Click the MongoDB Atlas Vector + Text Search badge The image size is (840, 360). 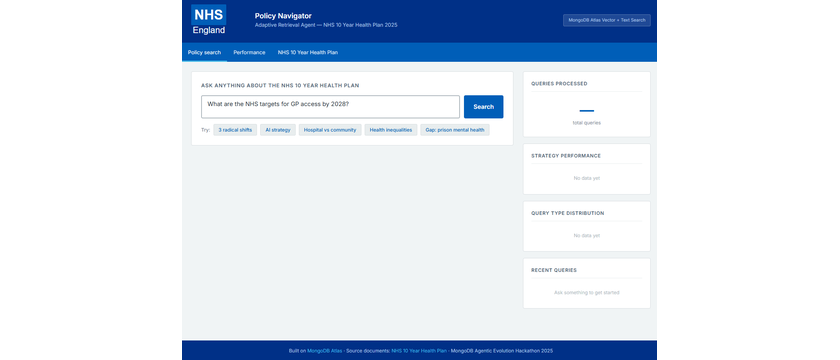pos(606,20)
